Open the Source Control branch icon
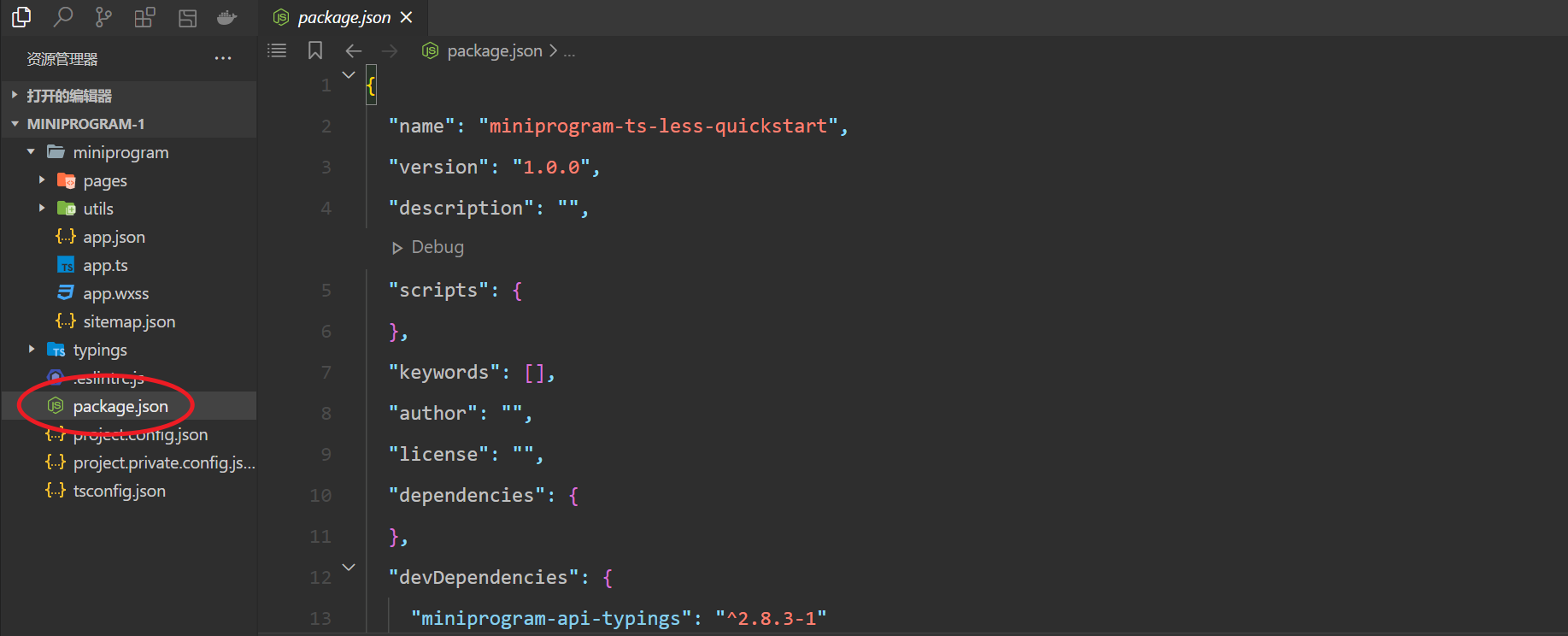Viewport: 1568px width, 636px height. pos(103,17)
